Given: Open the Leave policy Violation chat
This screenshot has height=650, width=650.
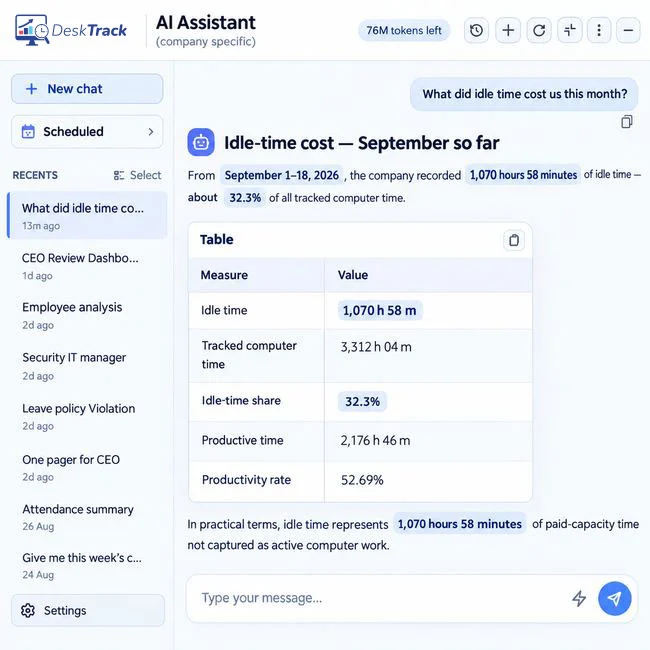Looking at the screenshot, I should 87,416.
